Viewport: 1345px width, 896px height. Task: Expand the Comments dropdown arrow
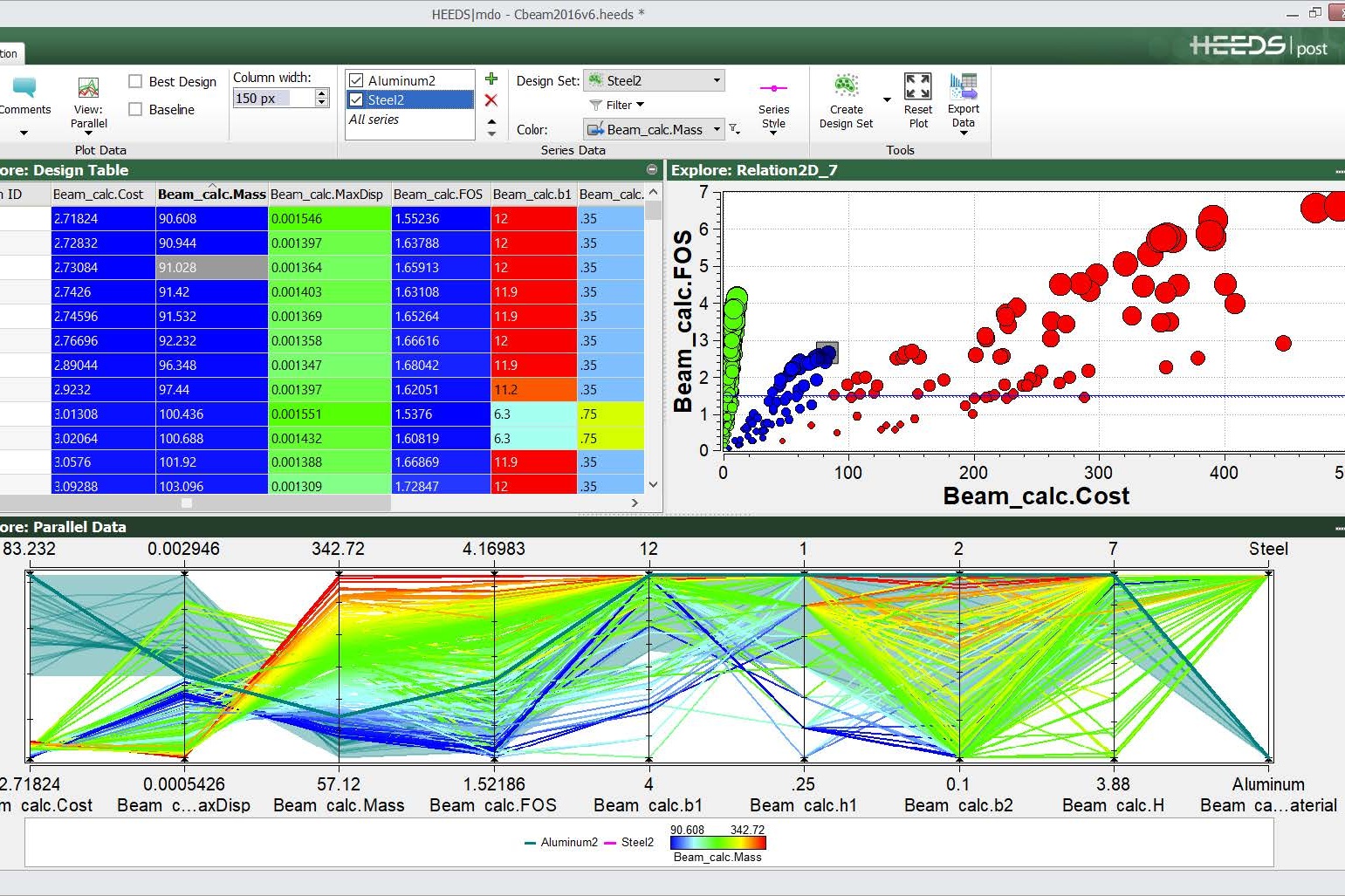pyautogui.click(x=24, y=133)
